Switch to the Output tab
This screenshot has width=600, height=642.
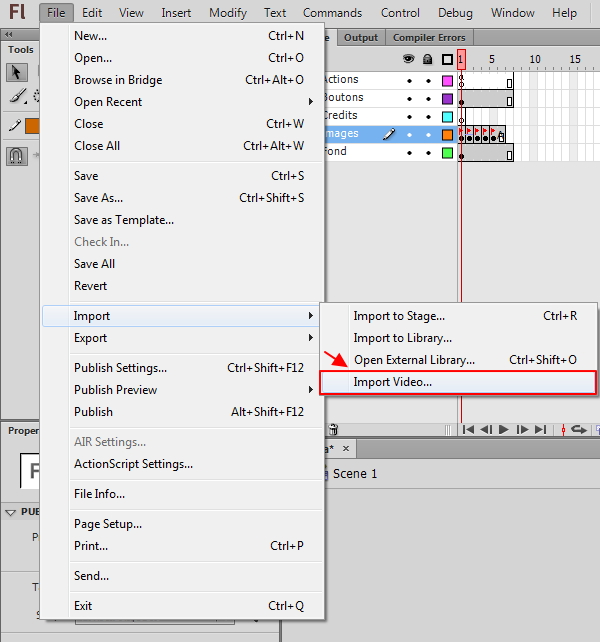point(361,38)
